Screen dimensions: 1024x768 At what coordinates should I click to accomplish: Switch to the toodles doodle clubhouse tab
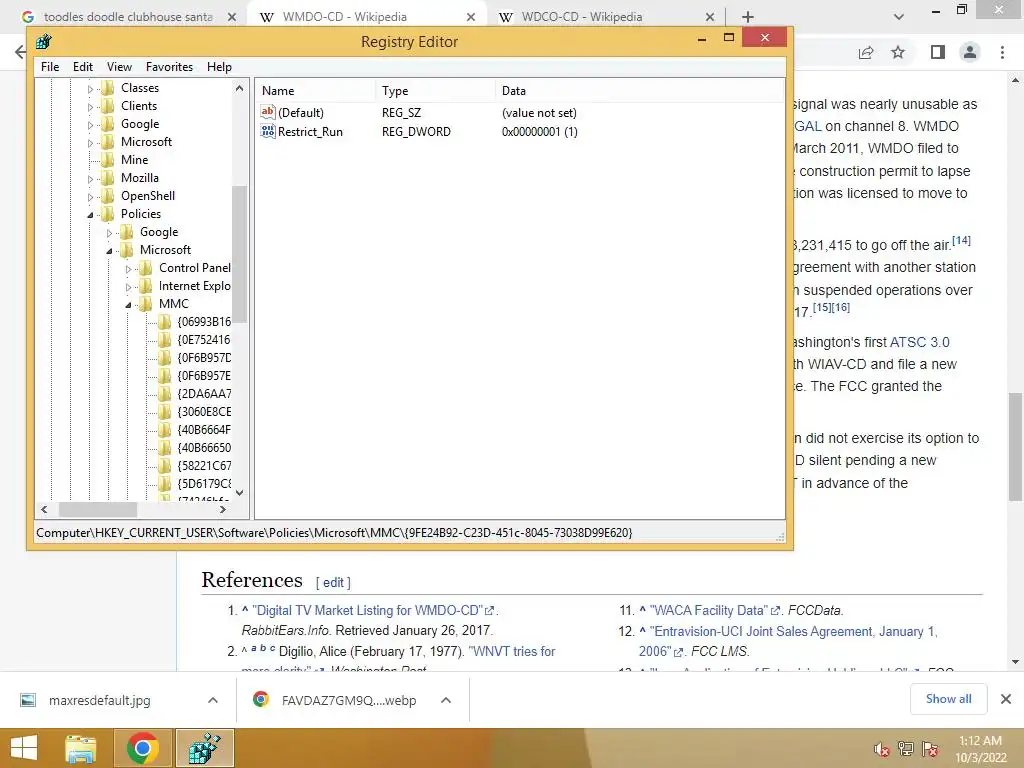[128, 17]
